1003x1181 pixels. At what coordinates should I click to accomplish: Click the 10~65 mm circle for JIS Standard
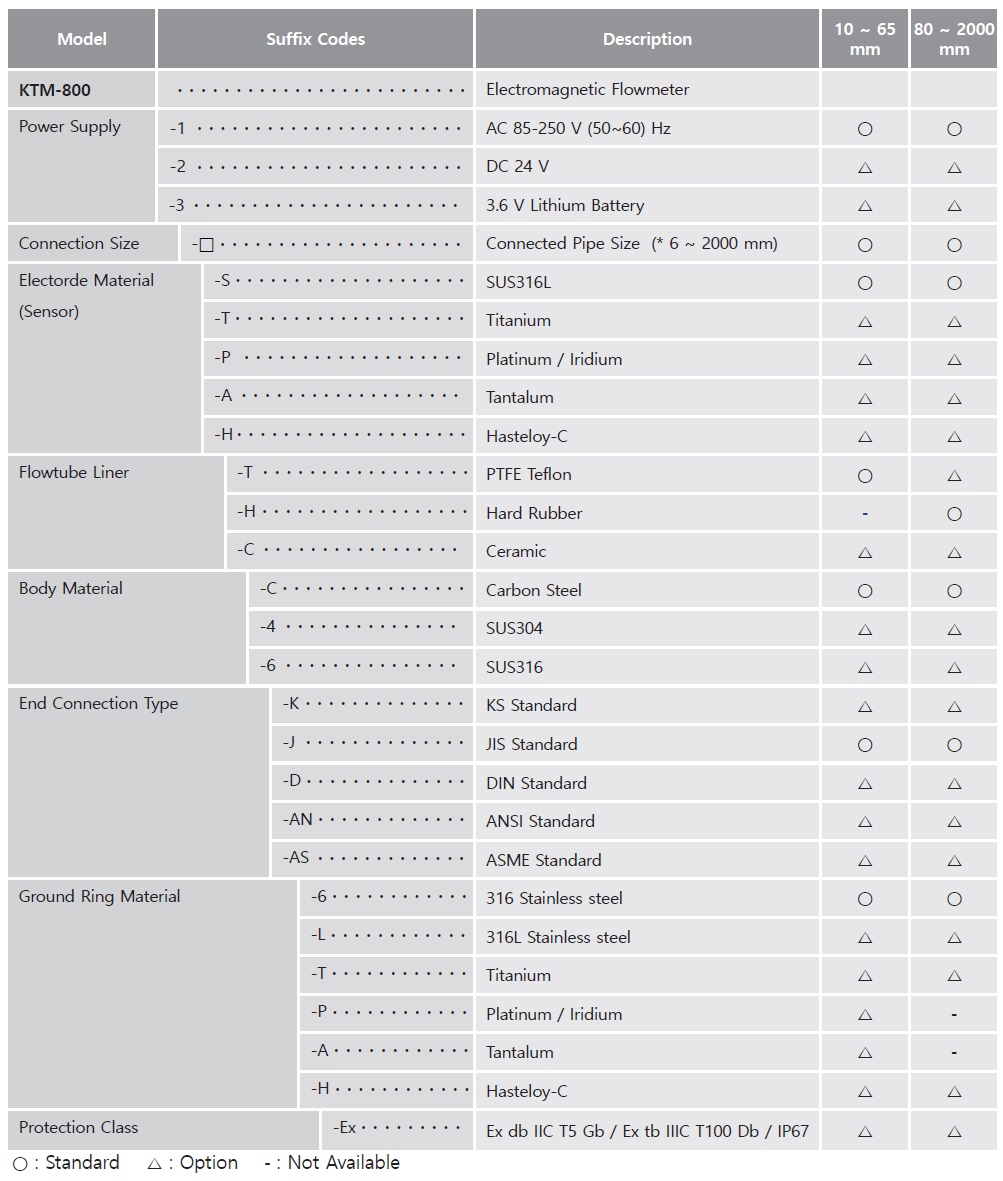865,745
